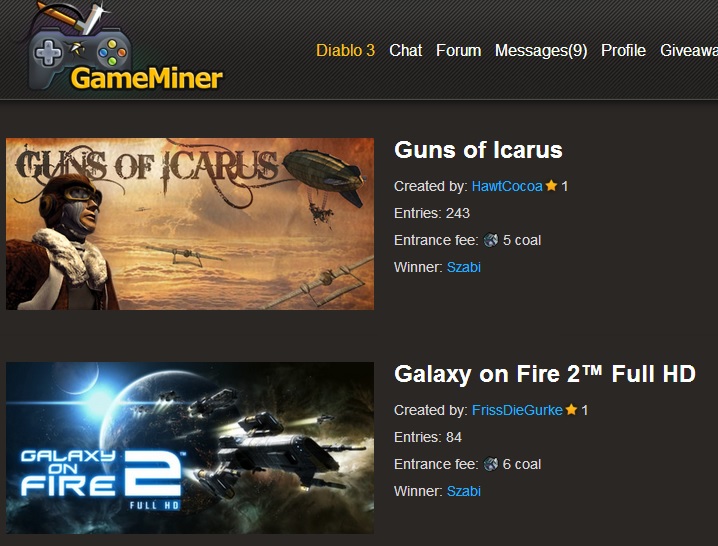Open the Guns of Icarus banner image
This screenshot has width=718, height=546.
190,224
